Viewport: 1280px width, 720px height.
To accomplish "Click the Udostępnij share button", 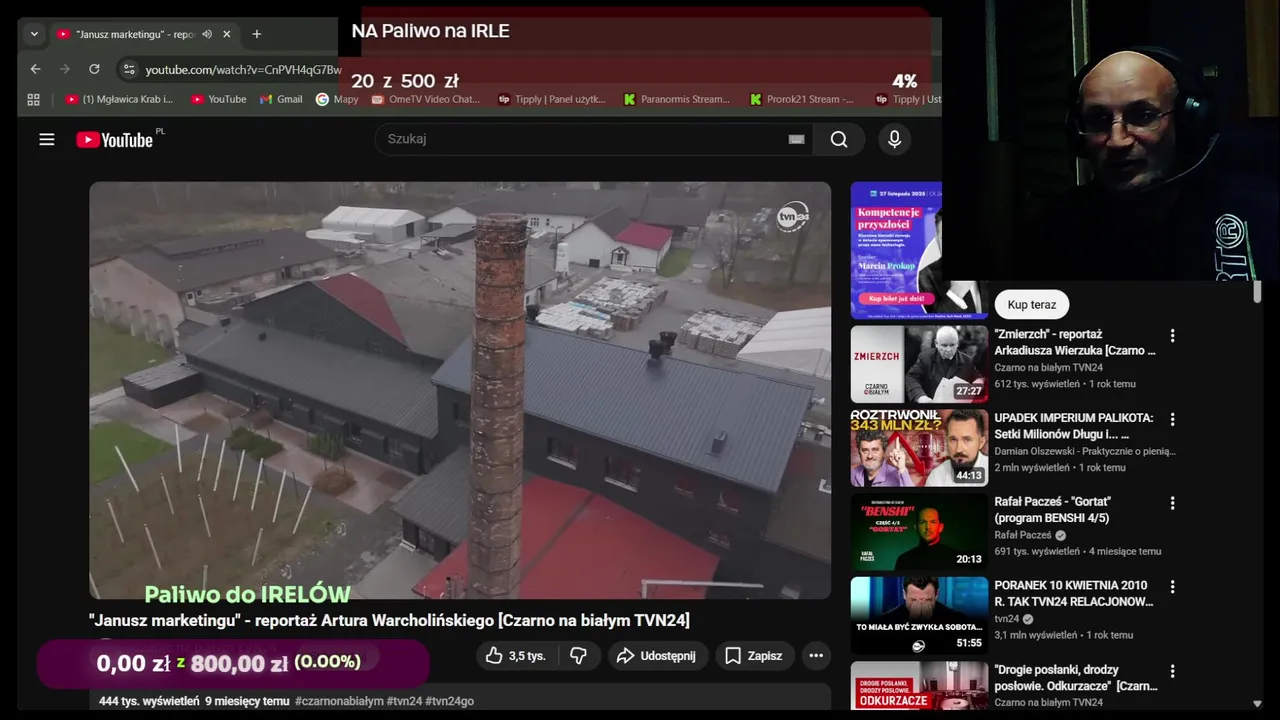I will coord(656,656).
